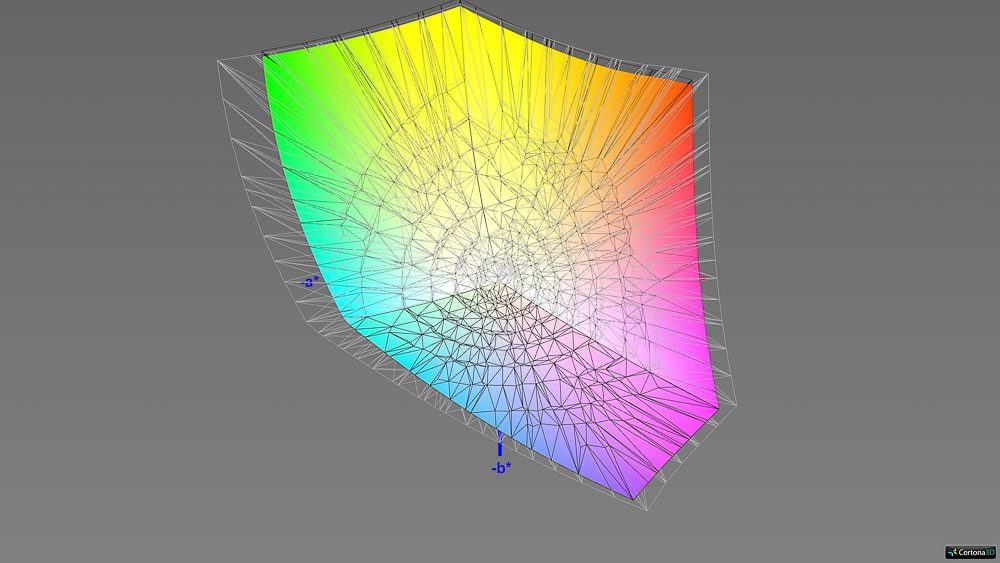This screenshot has width=1000, height=563.
Task: Click the -a* axis label
Action: point(309,282)
